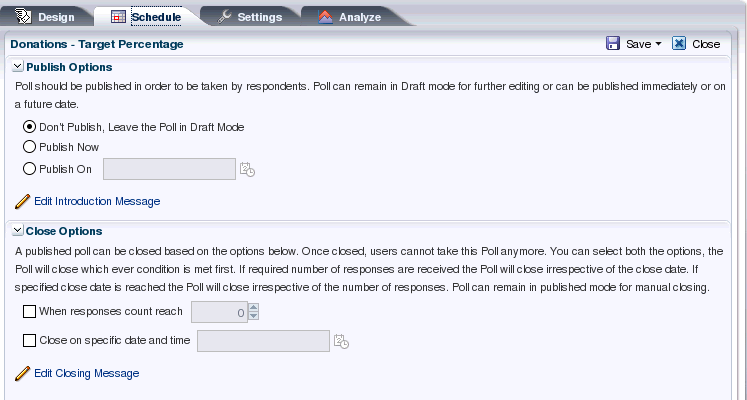747x400 pixels.
Task: Select the Publish On radio button
Action: [x=30, y=169]
